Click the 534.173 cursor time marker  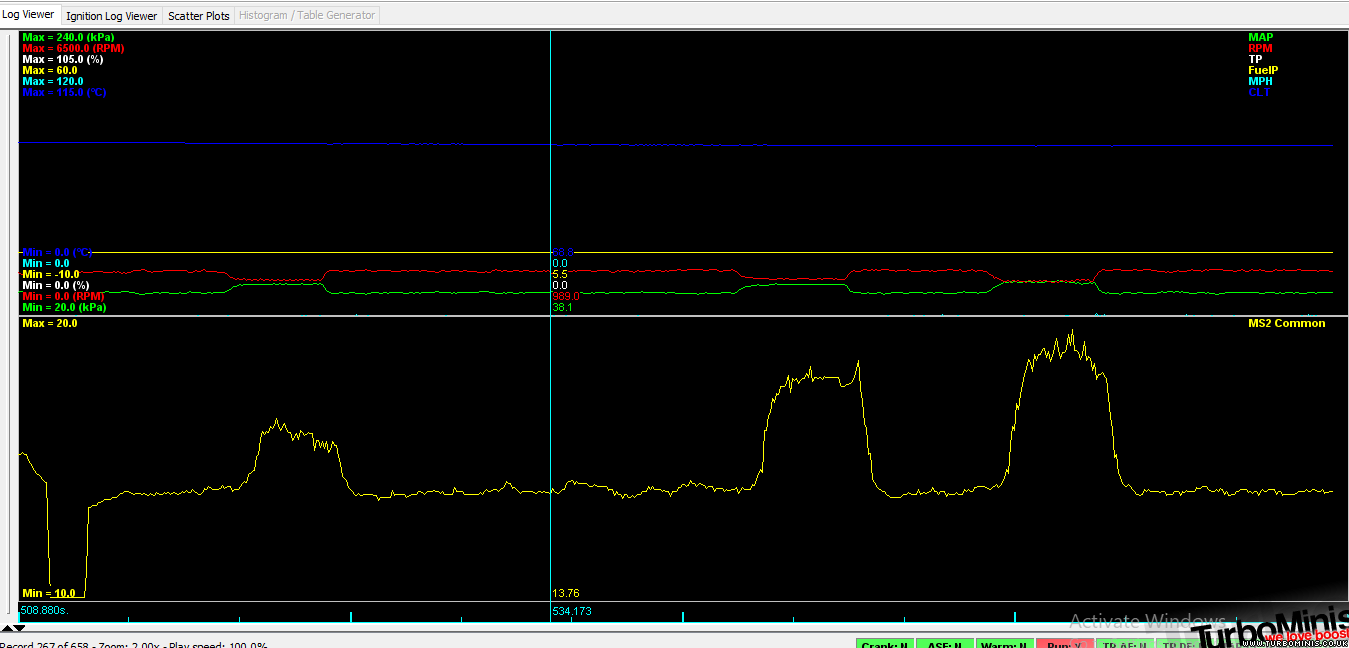571,610
